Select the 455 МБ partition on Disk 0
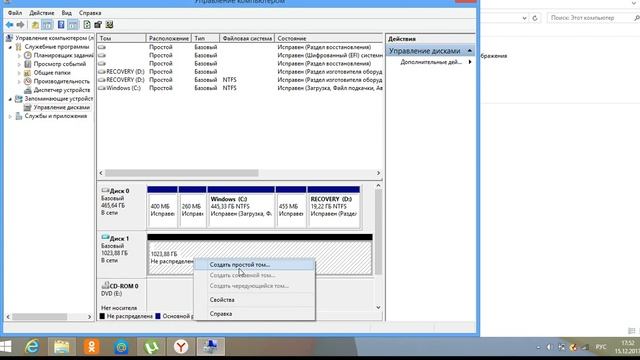 [x=291, y=207]
